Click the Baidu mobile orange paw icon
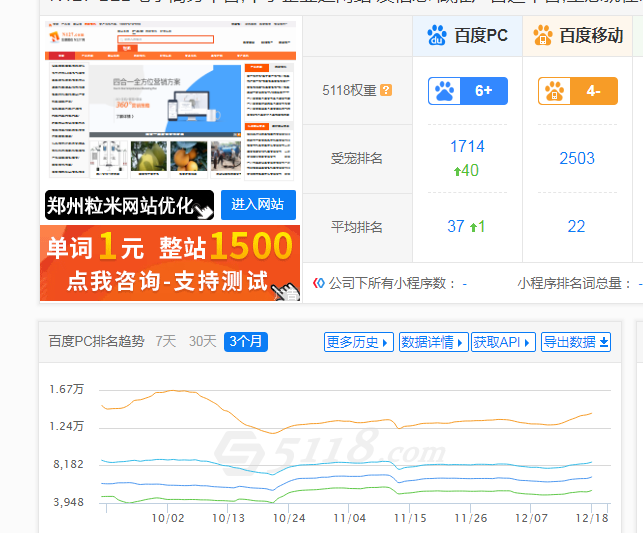Image resolution: width=643 pixels, height=533 pixels. click(543, 35)
